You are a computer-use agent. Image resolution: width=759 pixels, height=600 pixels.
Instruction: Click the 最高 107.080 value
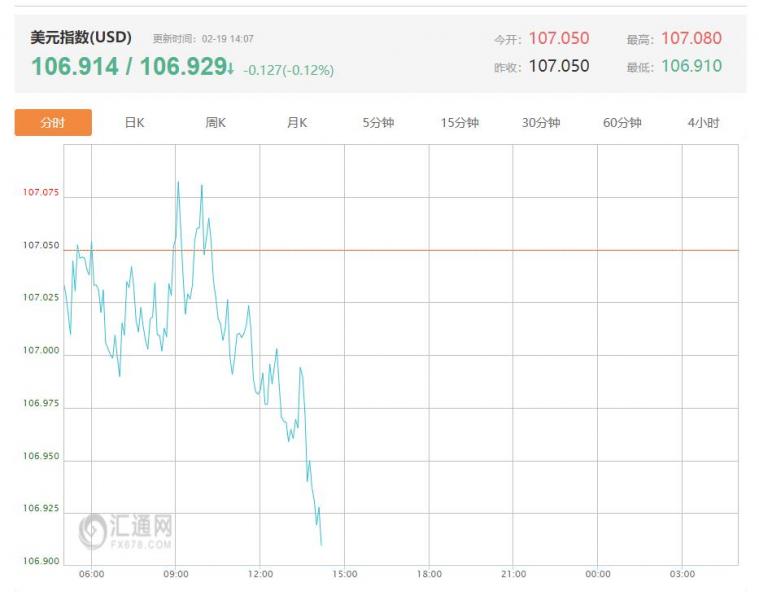coord(690,38)
